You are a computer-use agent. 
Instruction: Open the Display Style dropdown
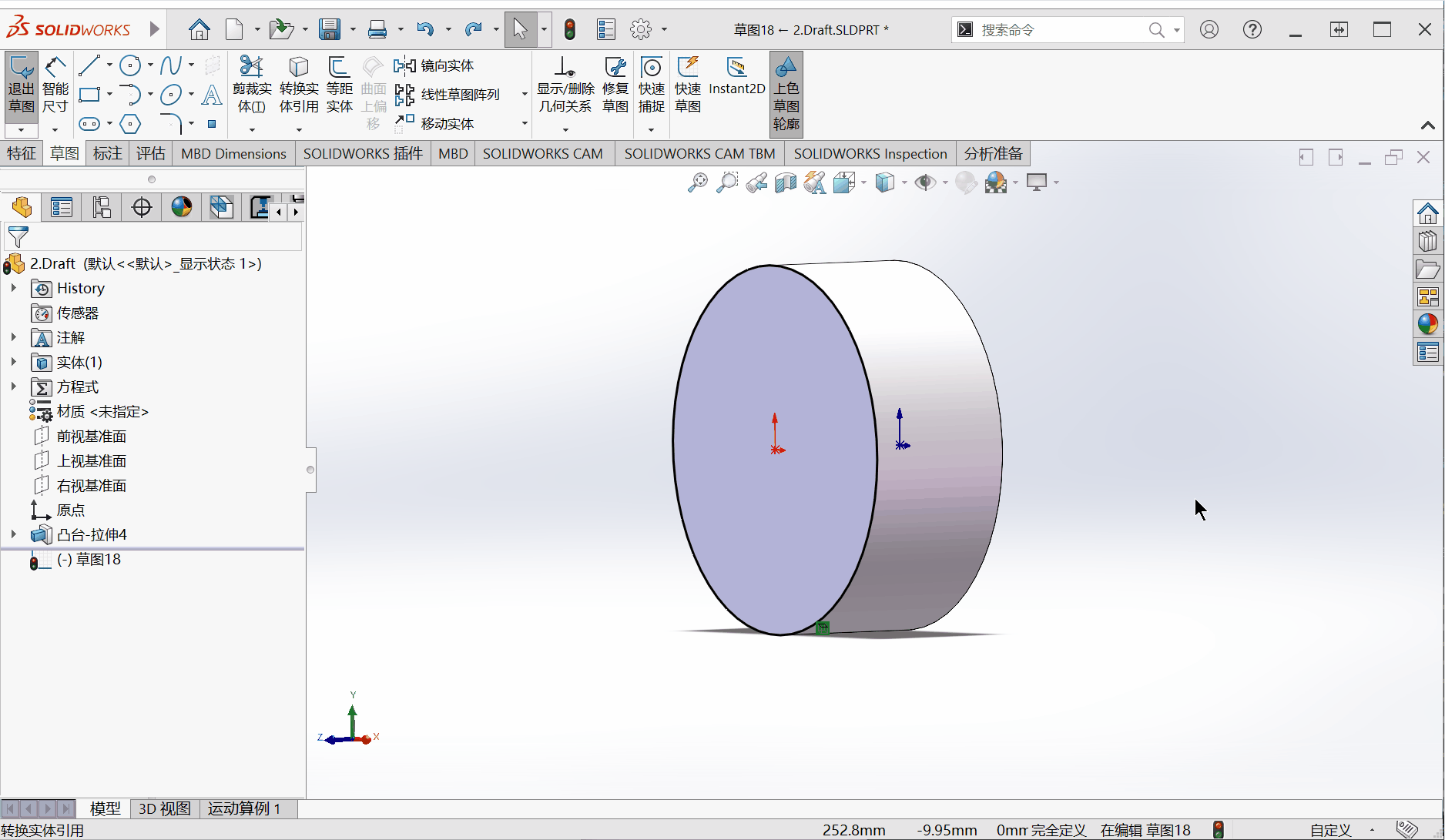[904, 182]
